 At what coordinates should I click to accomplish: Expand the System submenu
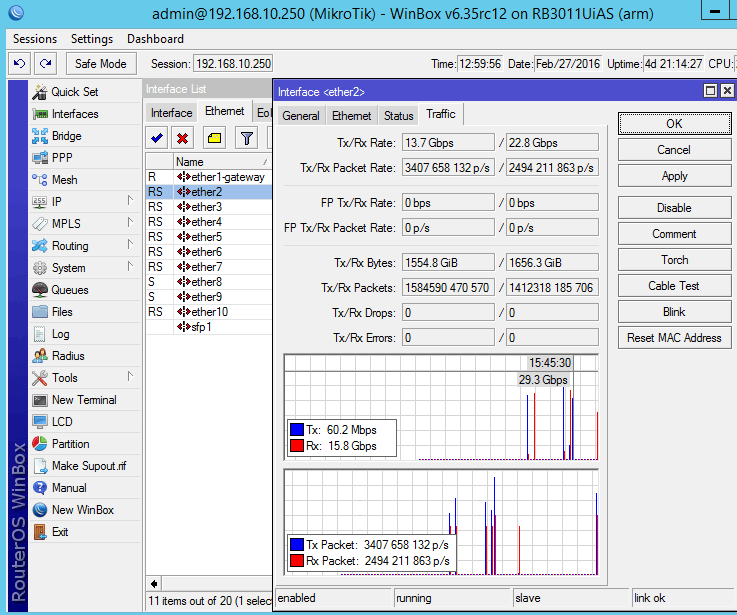(130, 267)
